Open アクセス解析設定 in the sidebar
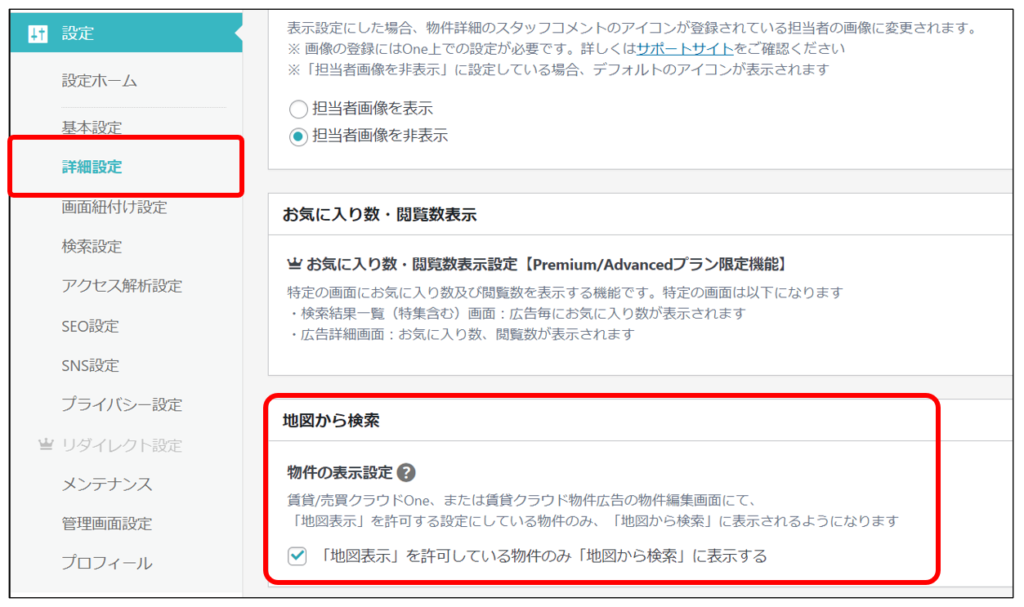Viewport: 1024px width, 607px height. [121, 286]
